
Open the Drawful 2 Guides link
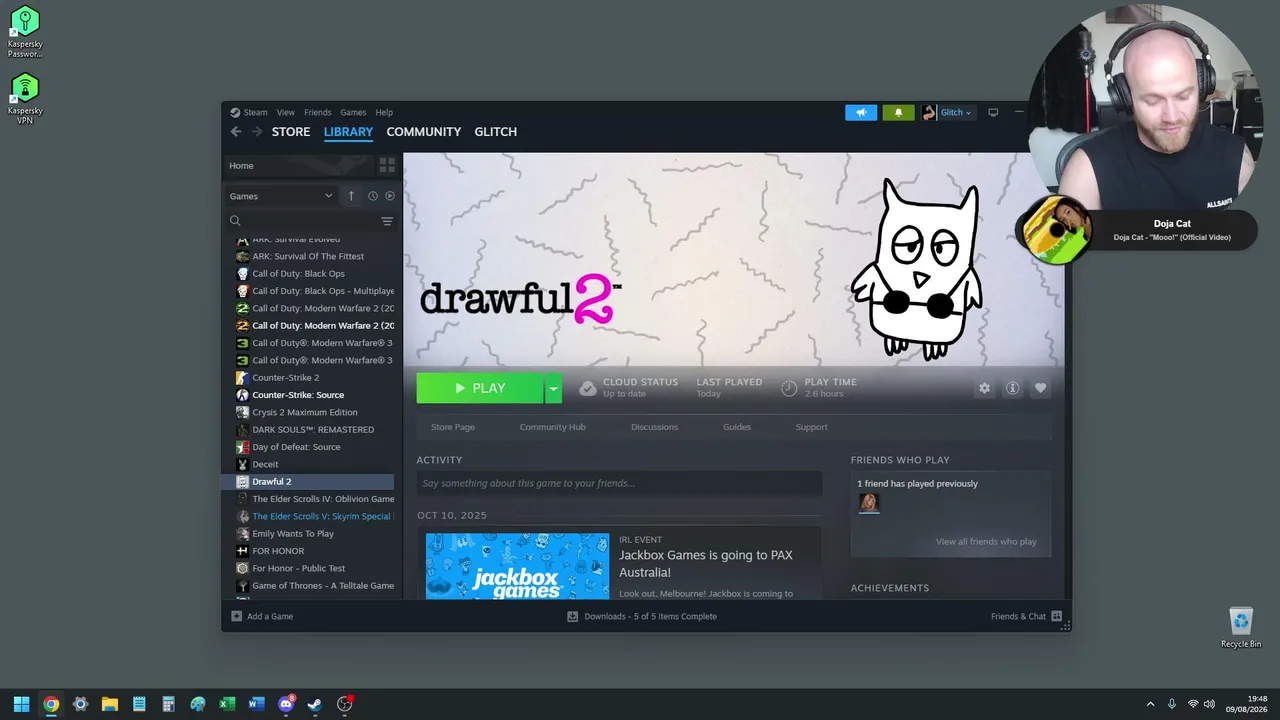click(737, 427)
